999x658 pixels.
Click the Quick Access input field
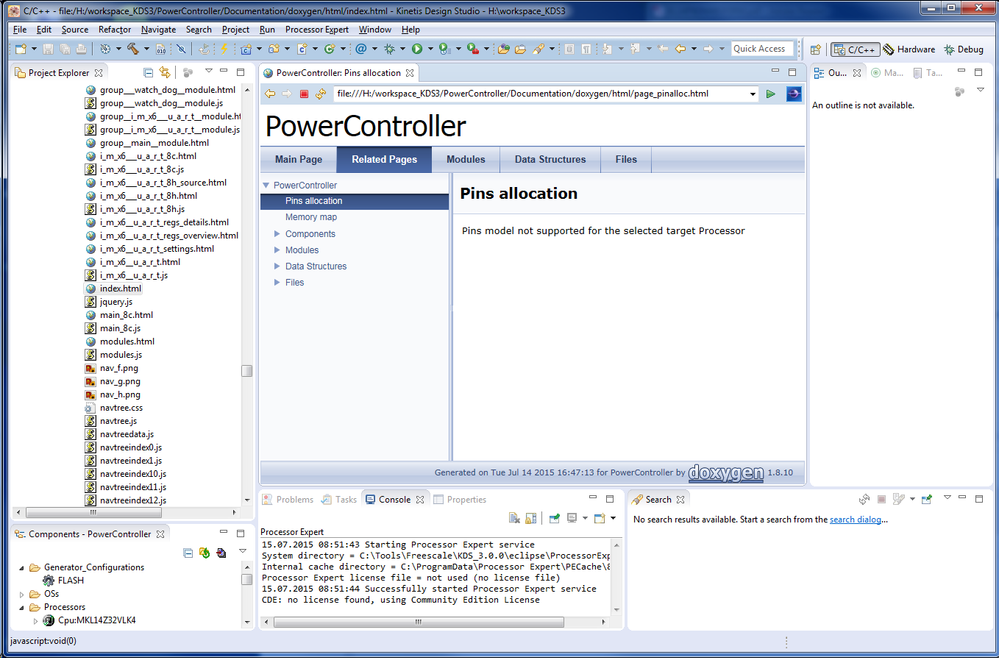[x=762, y=48]
